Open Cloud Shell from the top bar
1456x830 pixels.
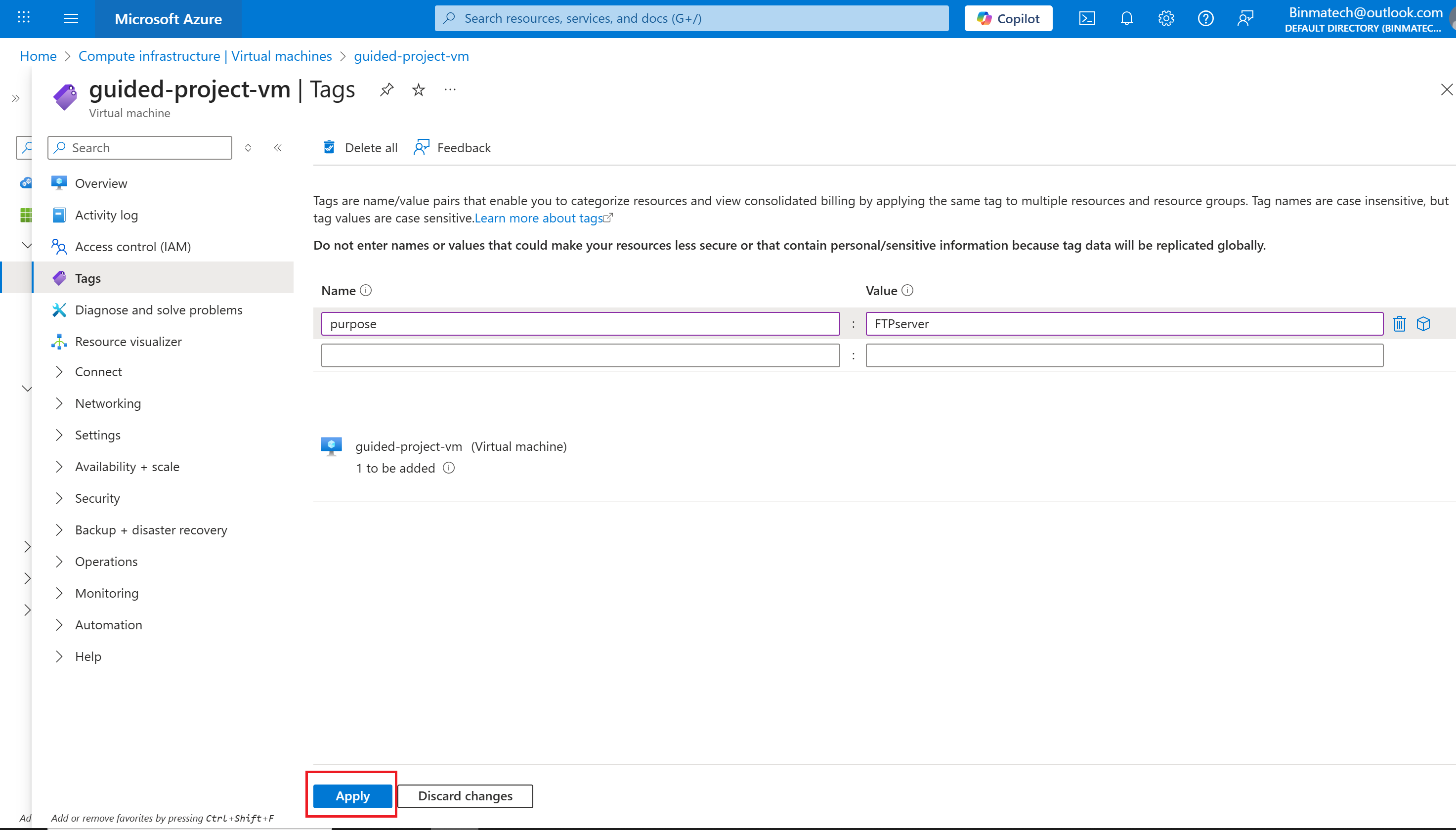1087,19
